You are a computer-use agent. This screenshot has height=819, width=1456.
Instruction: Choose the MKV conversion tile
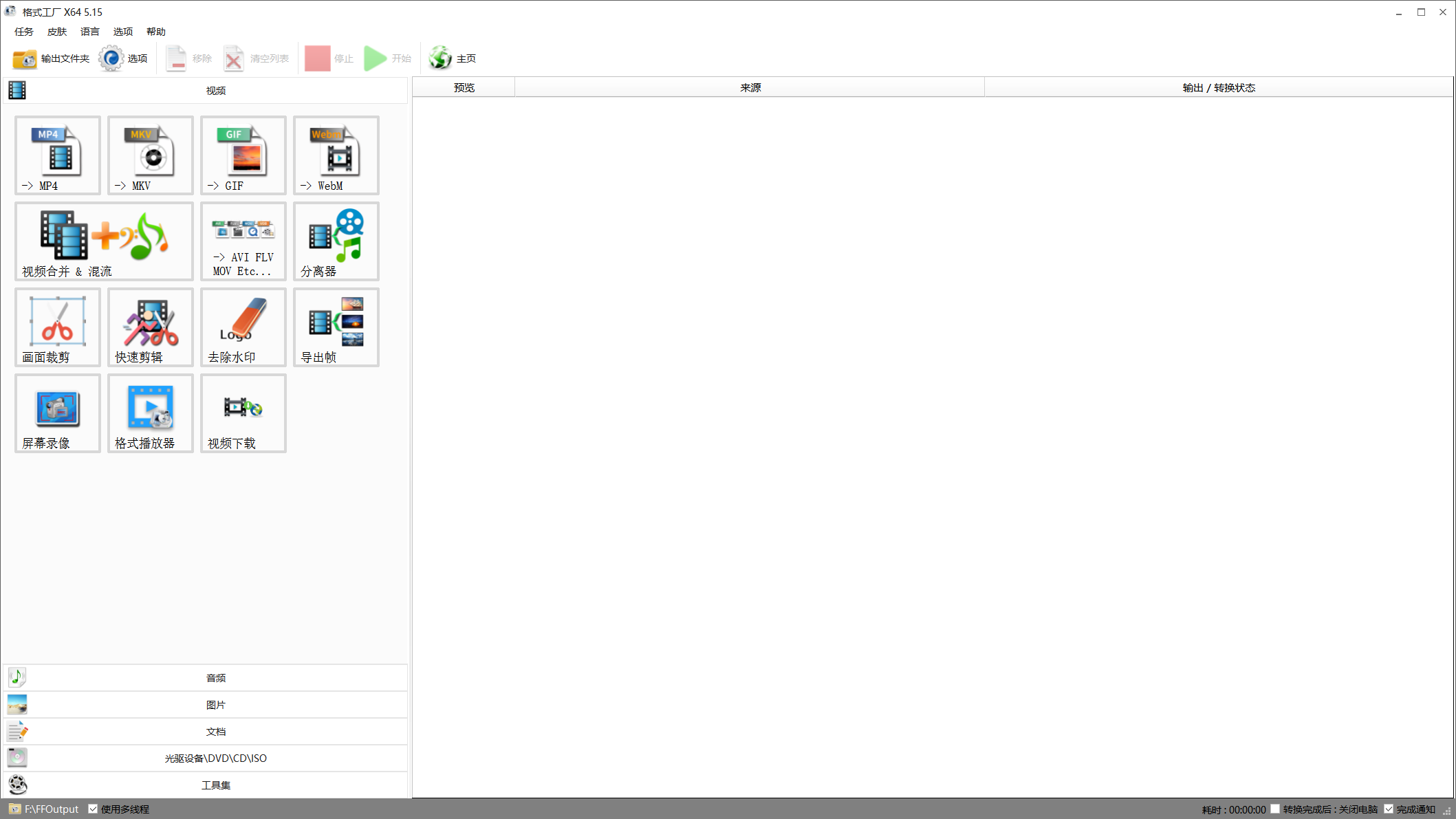point(151,155)
